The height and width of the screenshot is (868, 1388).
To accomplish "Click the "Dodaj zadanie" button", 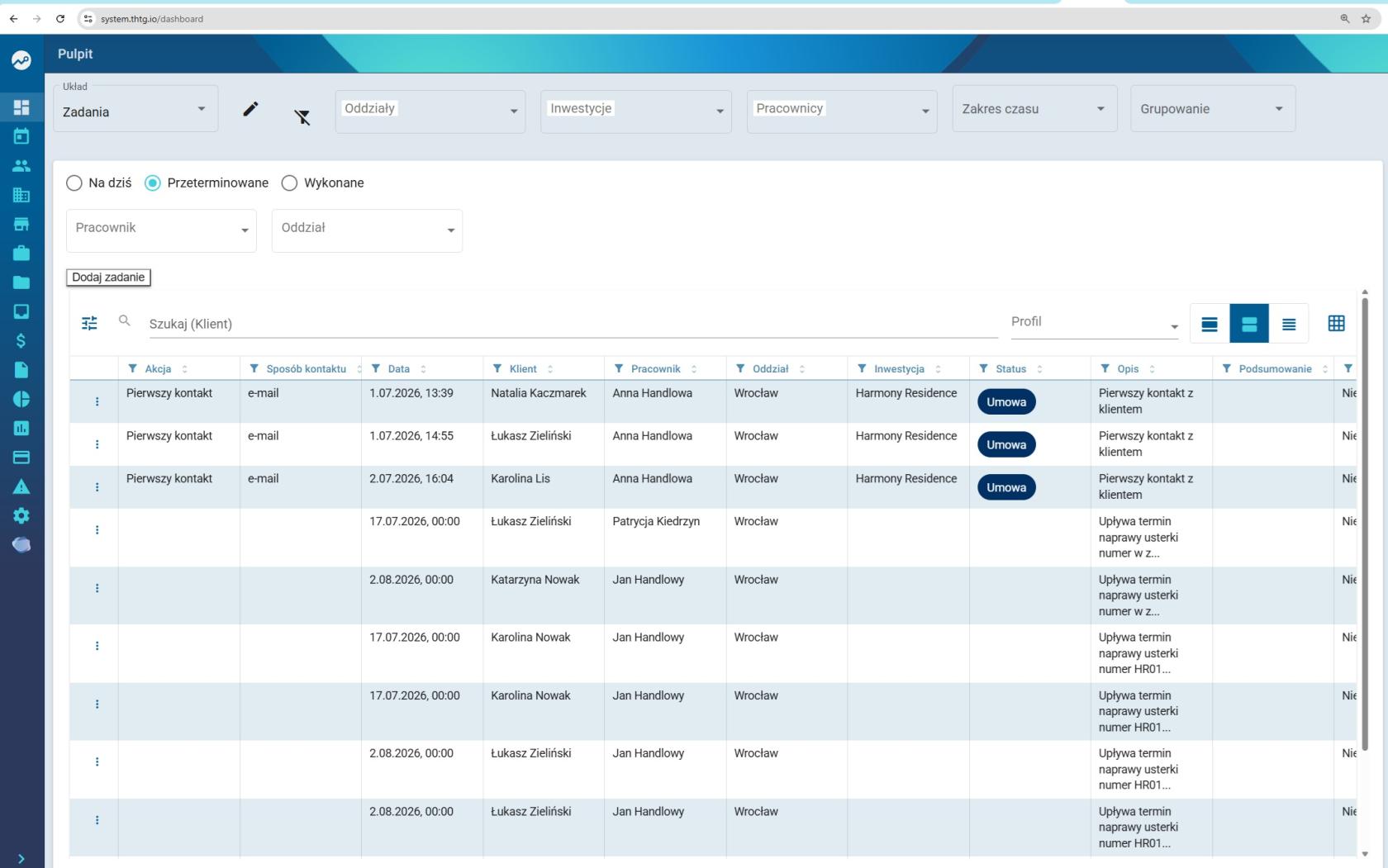I will [x=108, y=277].
